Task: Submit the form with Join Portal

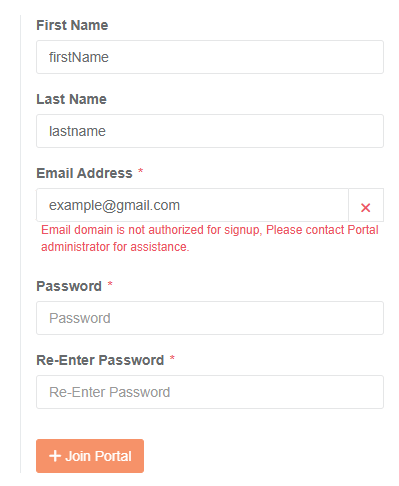Action: [90, 456]
